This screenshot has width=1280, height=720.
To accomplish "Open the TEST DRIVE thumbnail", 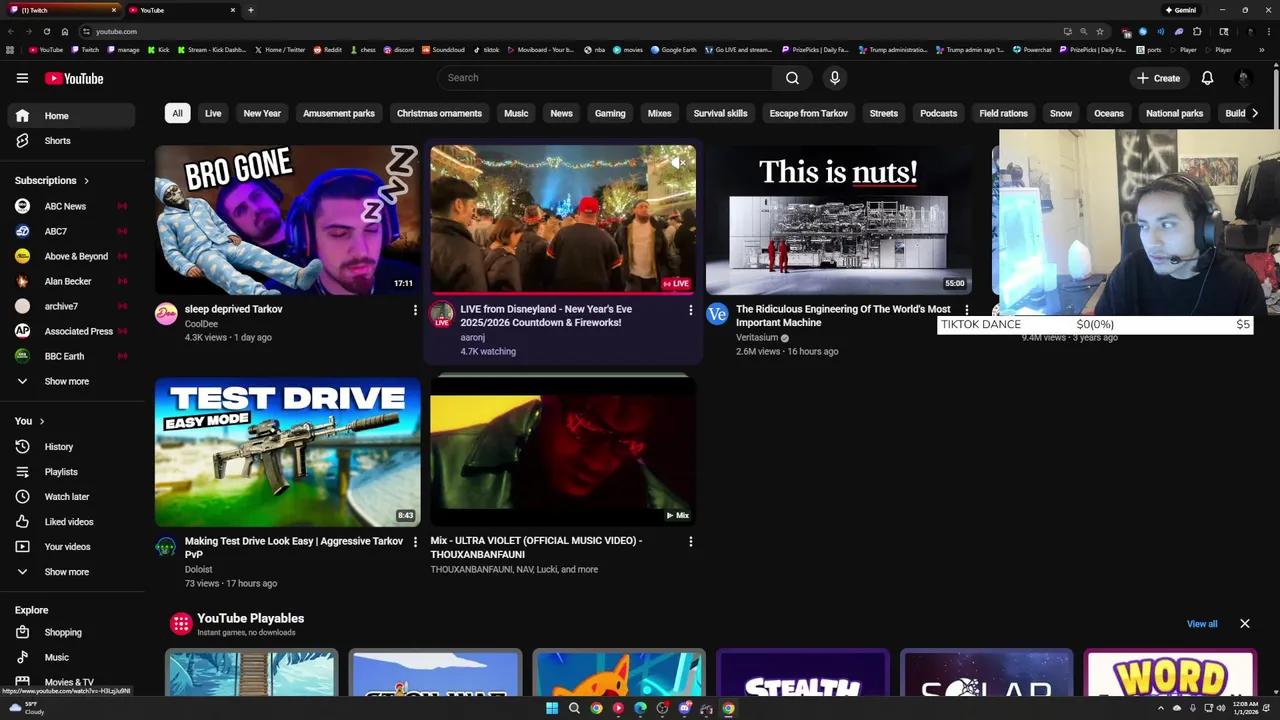I will pyautogui.click(x=288, y=452).
